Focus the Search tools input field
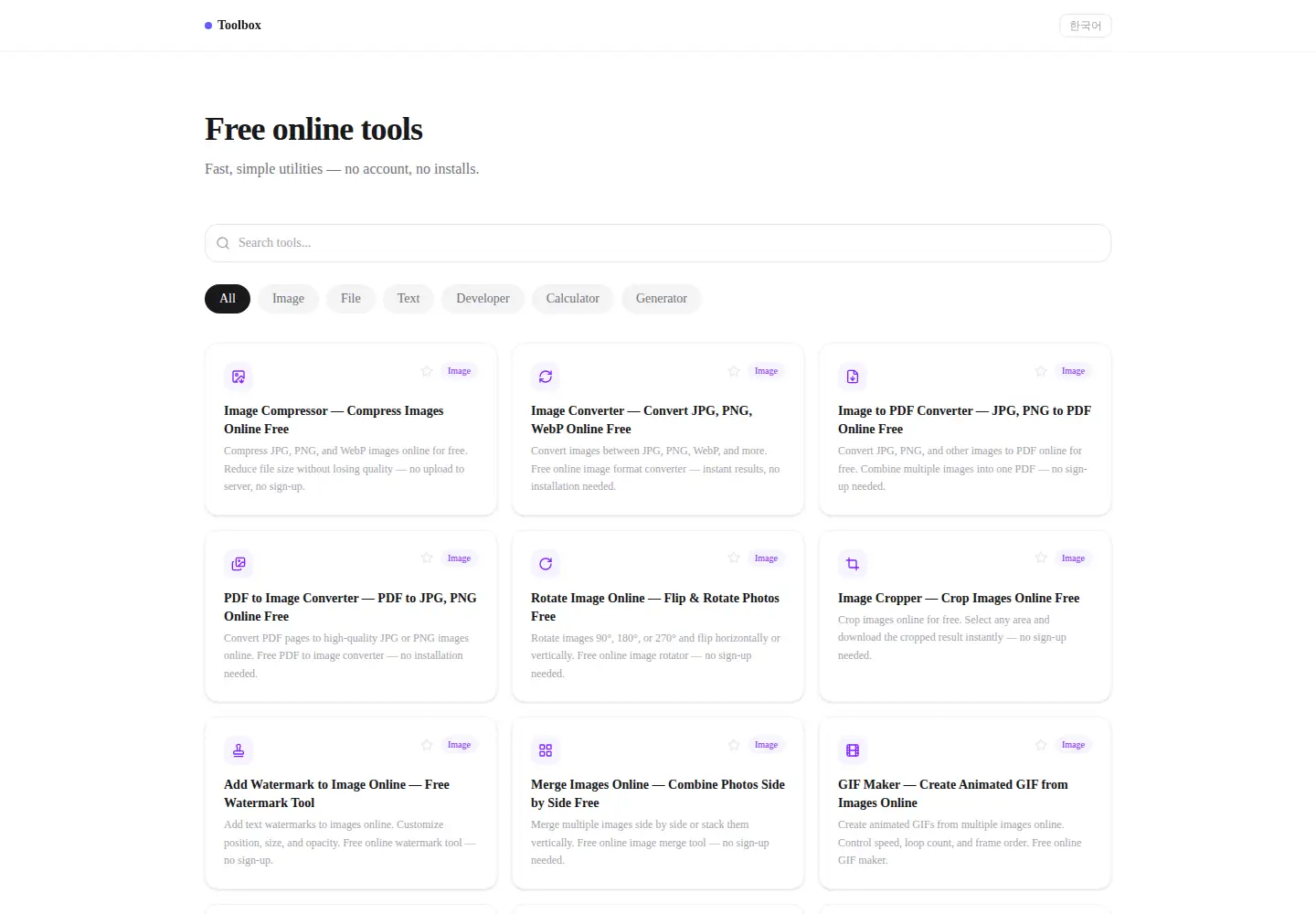Viewport: 1316px width, 914px height. point(658,243)
